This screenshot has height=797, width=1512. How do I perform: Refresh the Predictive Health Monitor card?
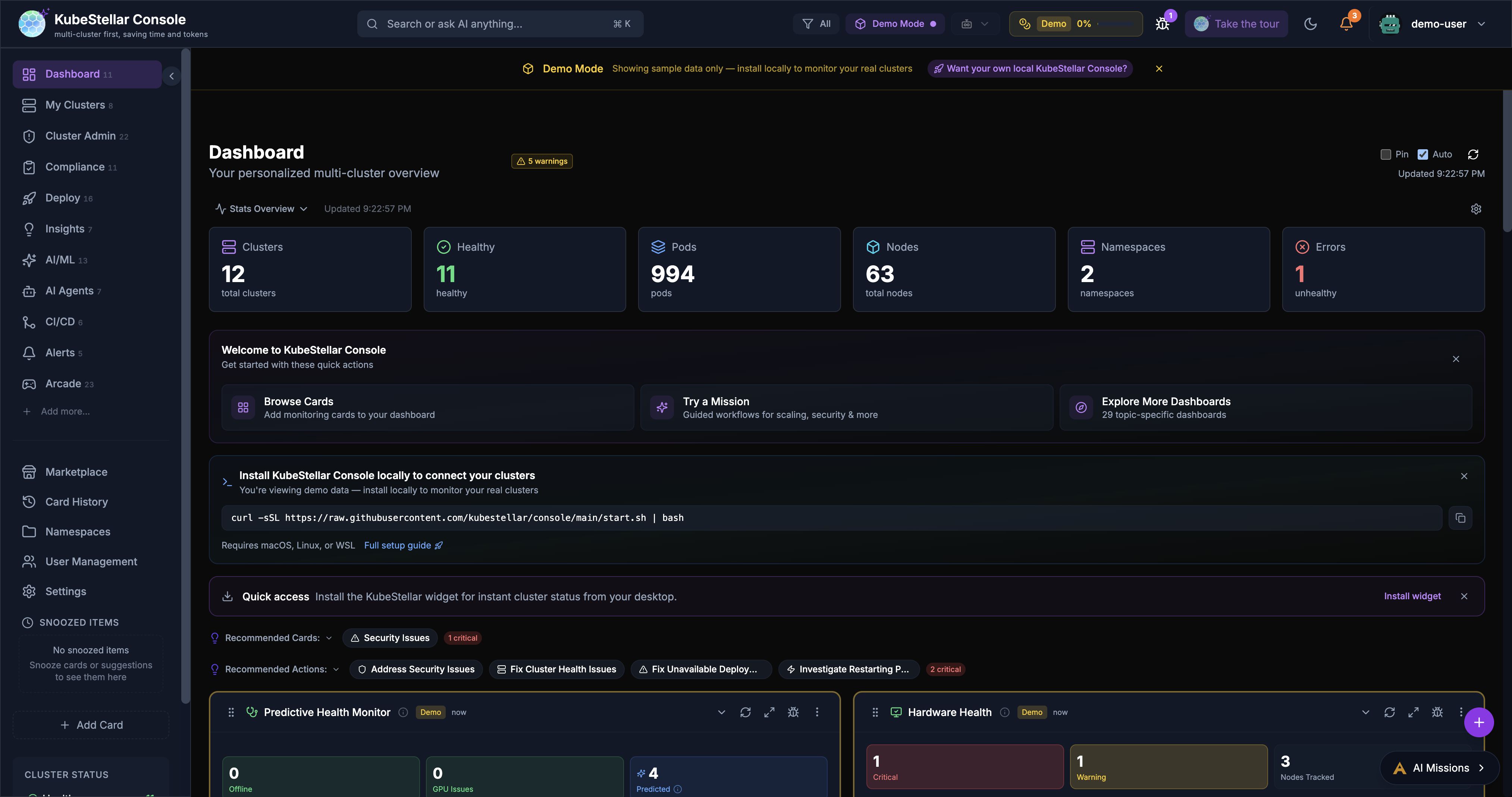[746, 712]
